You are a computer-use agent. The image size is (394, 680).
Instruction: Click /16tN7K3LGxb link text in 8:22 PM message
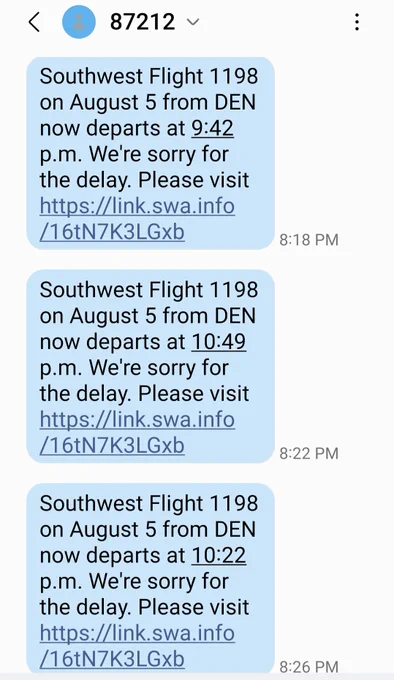112,445
